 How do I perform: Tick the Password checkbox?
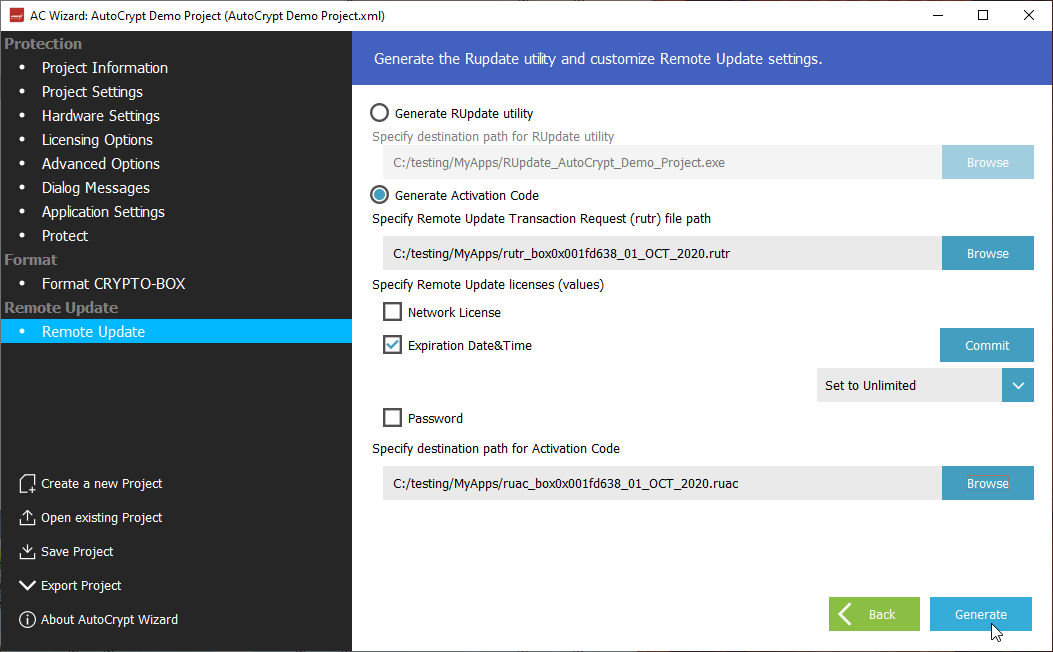click(393, 418)
